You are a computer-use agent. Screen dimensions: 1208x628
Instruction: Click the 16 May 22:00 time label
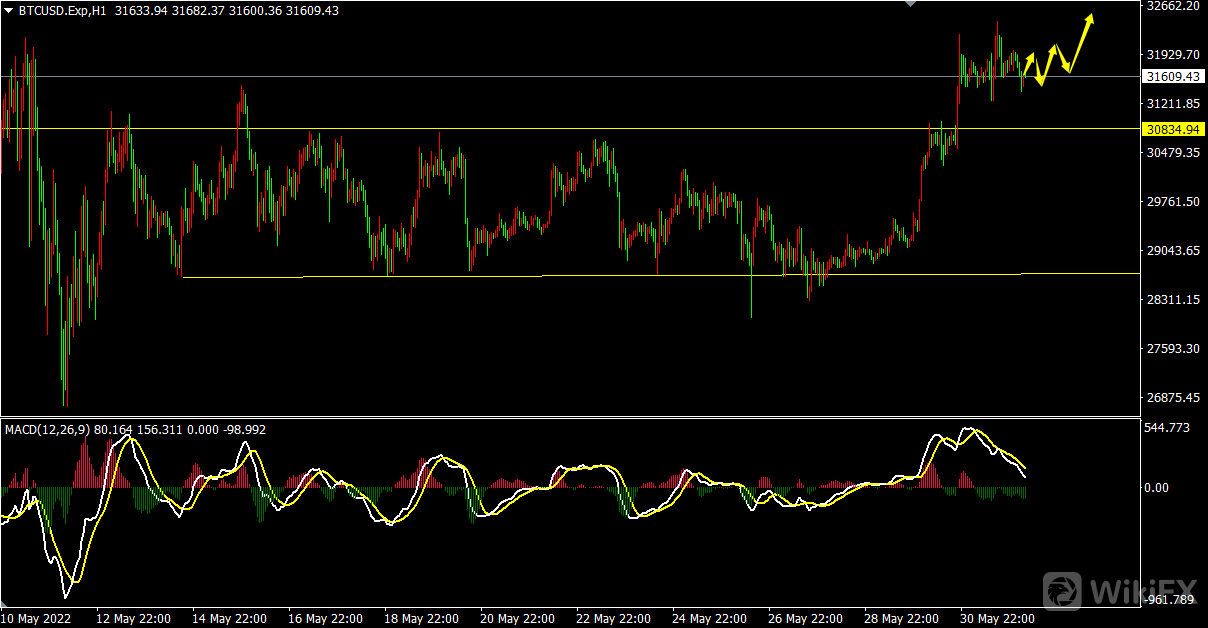coord(325,619)
